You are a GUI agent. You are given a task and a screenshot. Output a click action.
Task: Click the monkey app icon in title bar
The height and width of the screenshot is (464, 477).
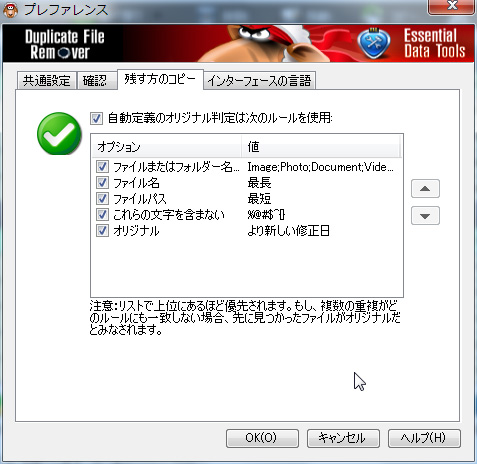10,10
